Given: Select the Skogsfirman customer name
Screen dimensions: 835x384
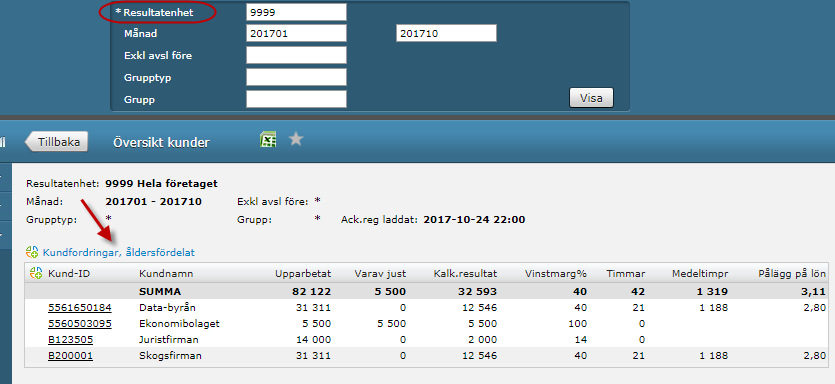Looking at the screenshot, I should pyautogui.click(x=170, y=355).
